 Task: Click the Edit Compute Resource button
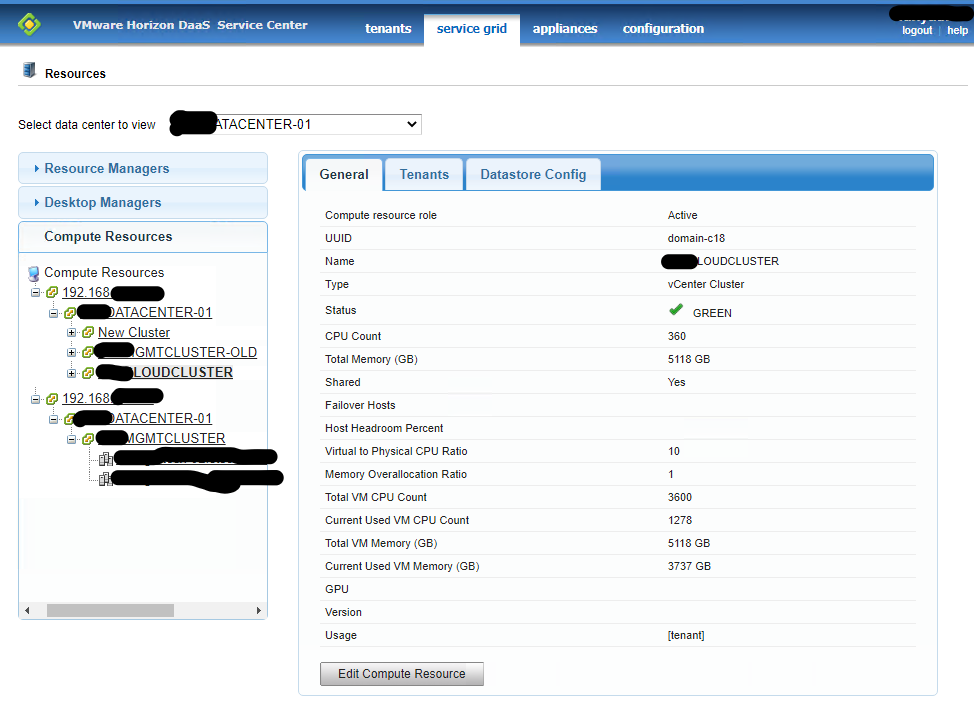(402, 673)
